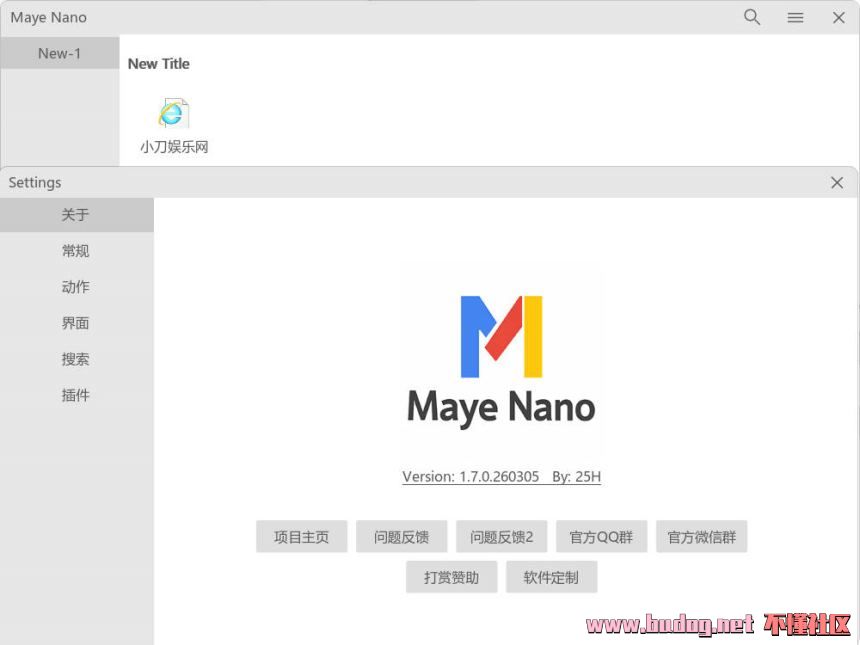Click the New Title group heading
Image resolution: width=860 pixels, height=645 pixels.
(159, 64)
